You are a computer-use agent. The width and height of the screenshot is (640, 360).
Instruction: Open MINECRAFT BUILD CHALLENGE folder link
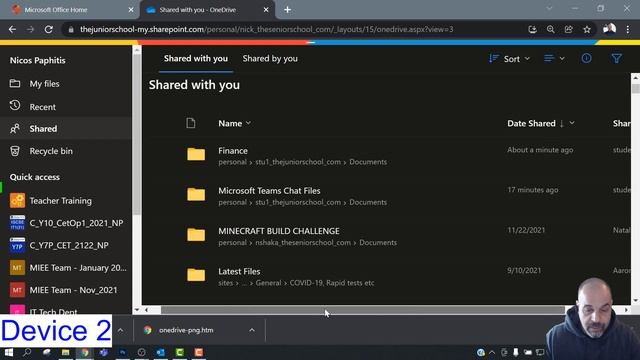click(279, 231)
